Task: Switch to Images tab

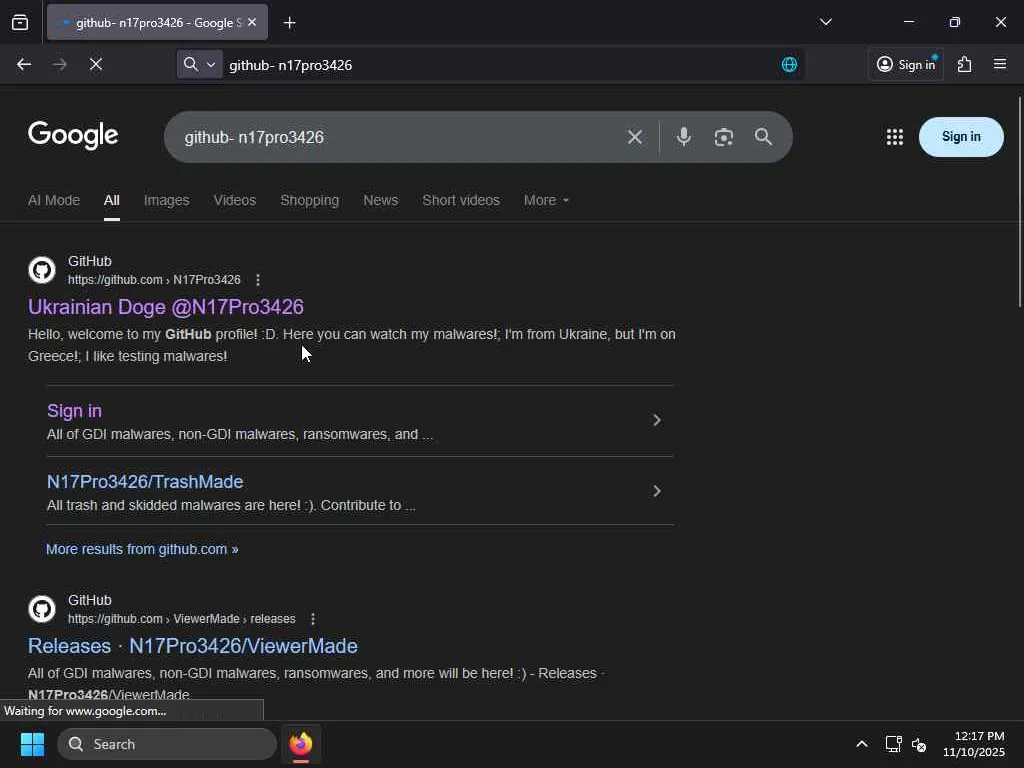Action: click(x=167, y=200)
